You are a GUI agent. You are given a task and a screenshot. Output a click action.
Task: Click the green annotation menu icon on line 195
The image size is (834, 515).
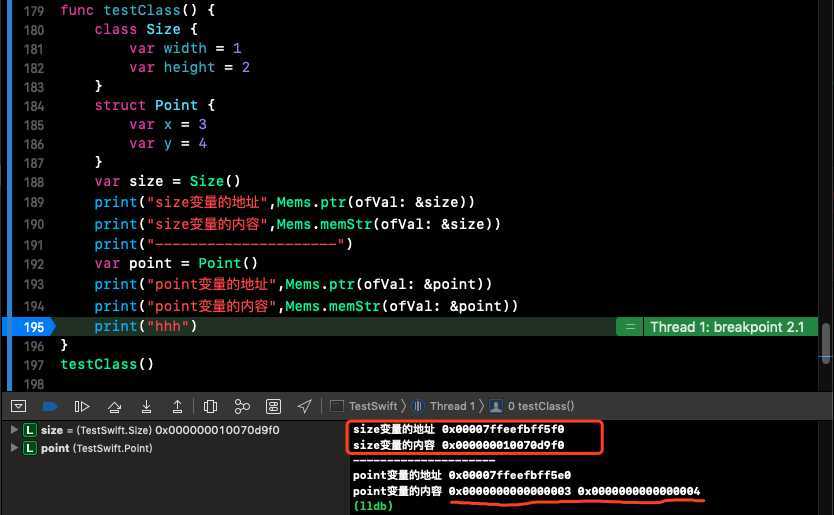pyautogui.click(x=630, y=327)
